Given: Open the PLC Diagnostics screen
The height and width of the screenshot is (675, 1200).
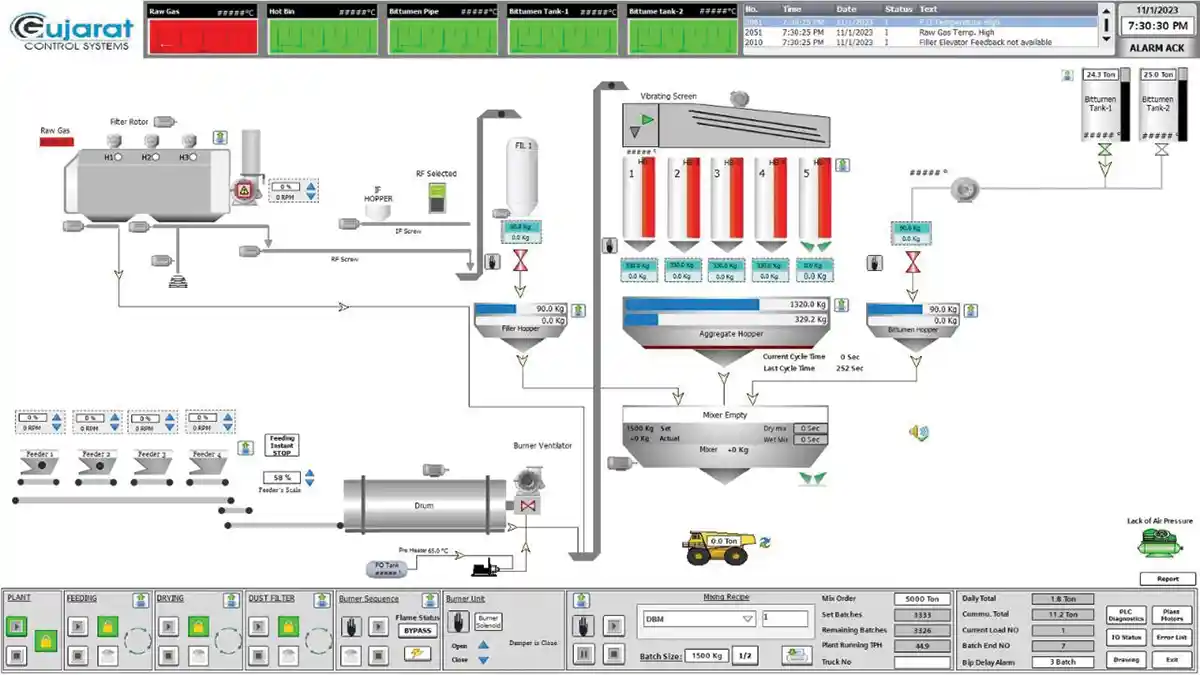Looking at the screenshot, I should coord(1125,616).
